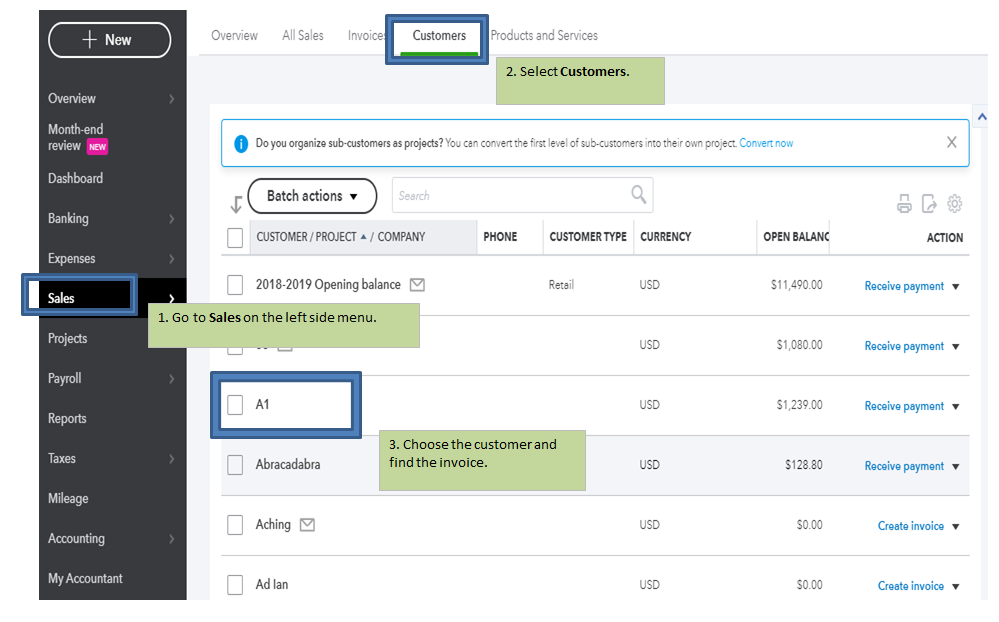Click the blue info icon in banner
The width and height of the screenshot is (999, 622).
[x=241, y=144]
